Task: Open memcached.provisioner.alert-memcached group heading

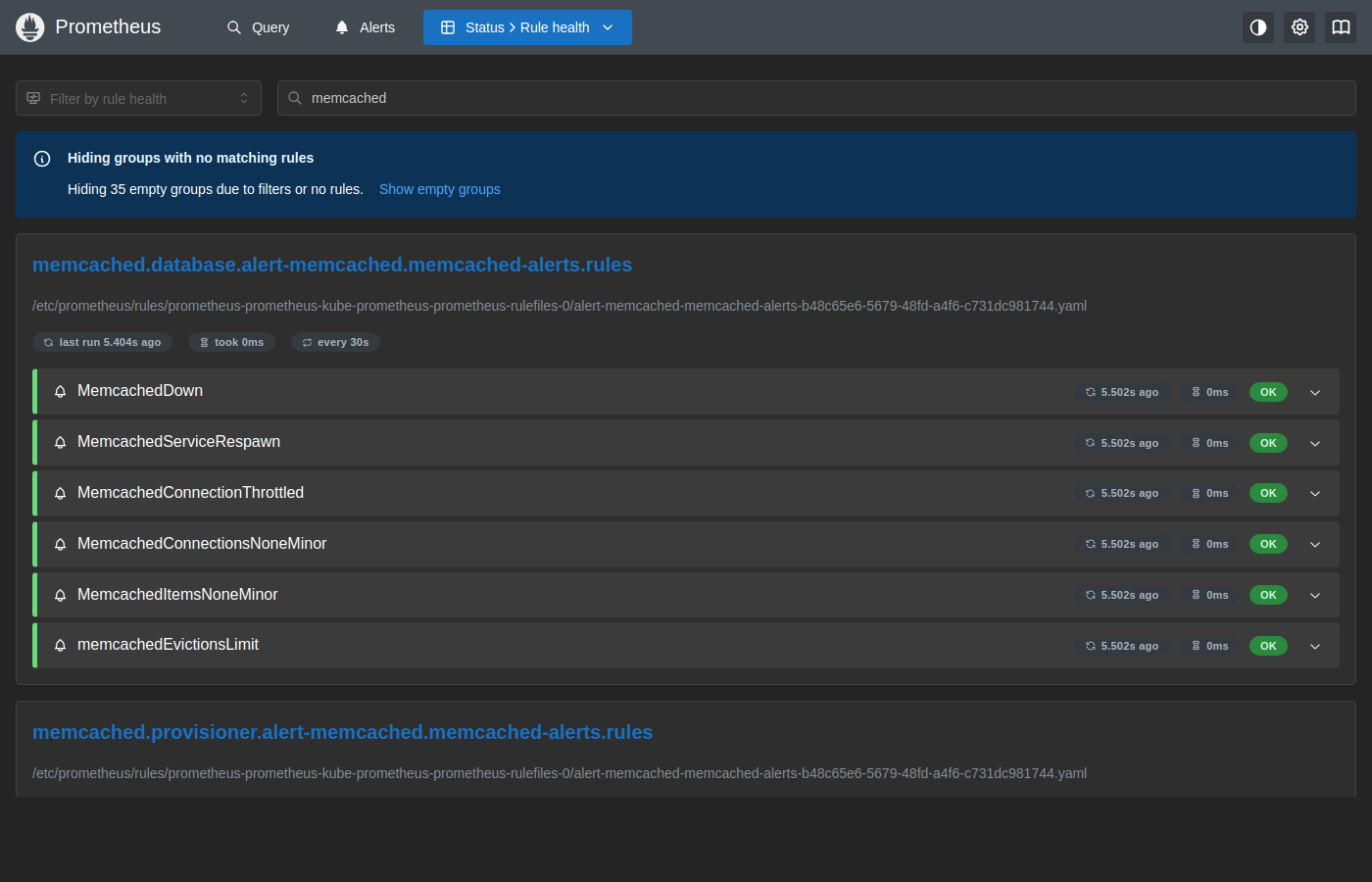Action: [342, 732]
